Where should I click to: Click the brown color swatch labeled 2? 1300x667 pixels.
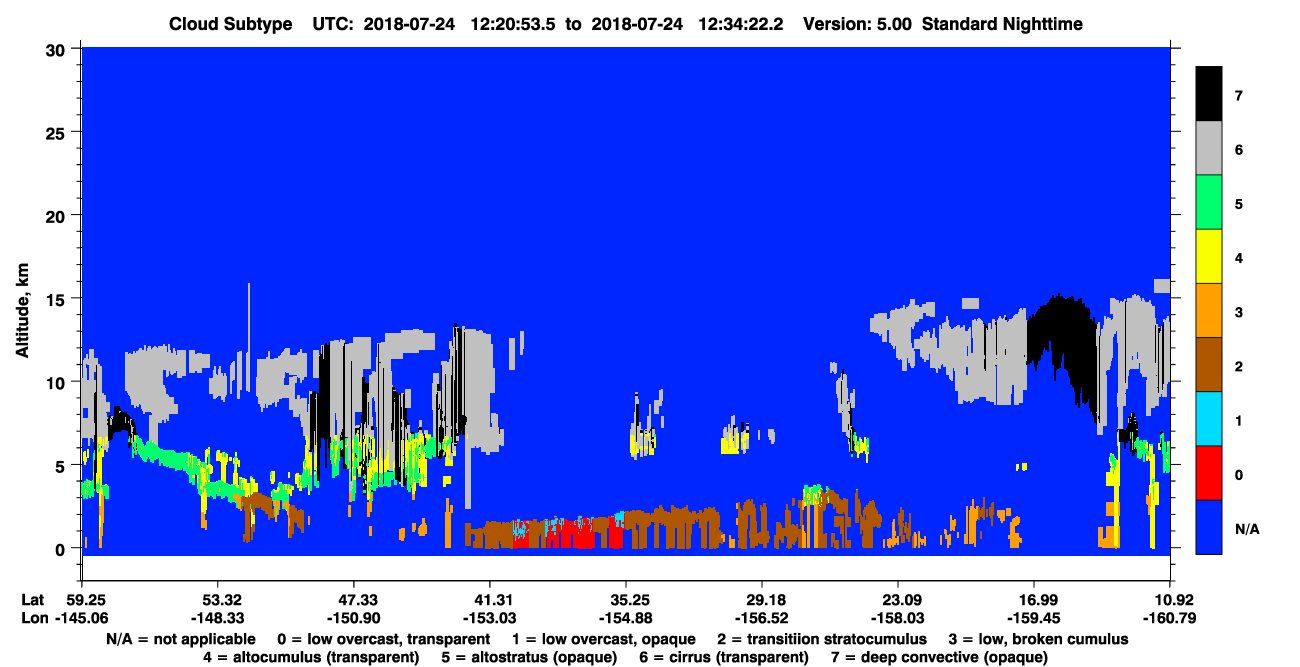click(1209, 364)
